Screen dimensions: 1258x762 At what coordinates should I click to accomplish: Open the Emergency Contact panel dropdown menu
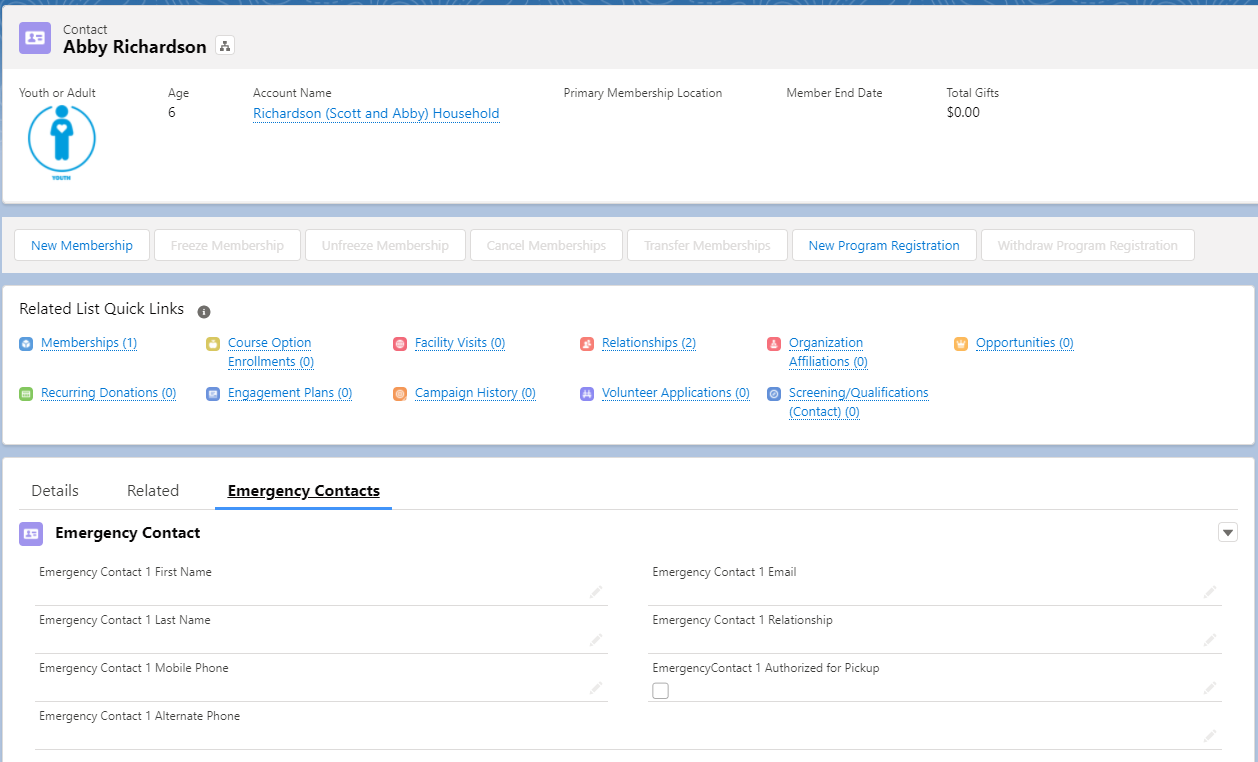[x=1227, y=532]
